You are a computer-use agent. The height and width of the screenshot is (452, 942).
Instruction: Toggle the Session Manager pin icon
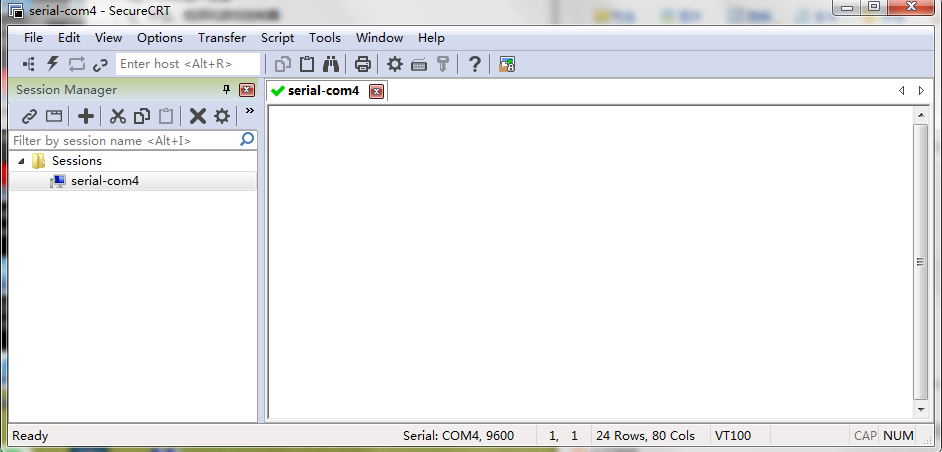[x=226, y=90]
